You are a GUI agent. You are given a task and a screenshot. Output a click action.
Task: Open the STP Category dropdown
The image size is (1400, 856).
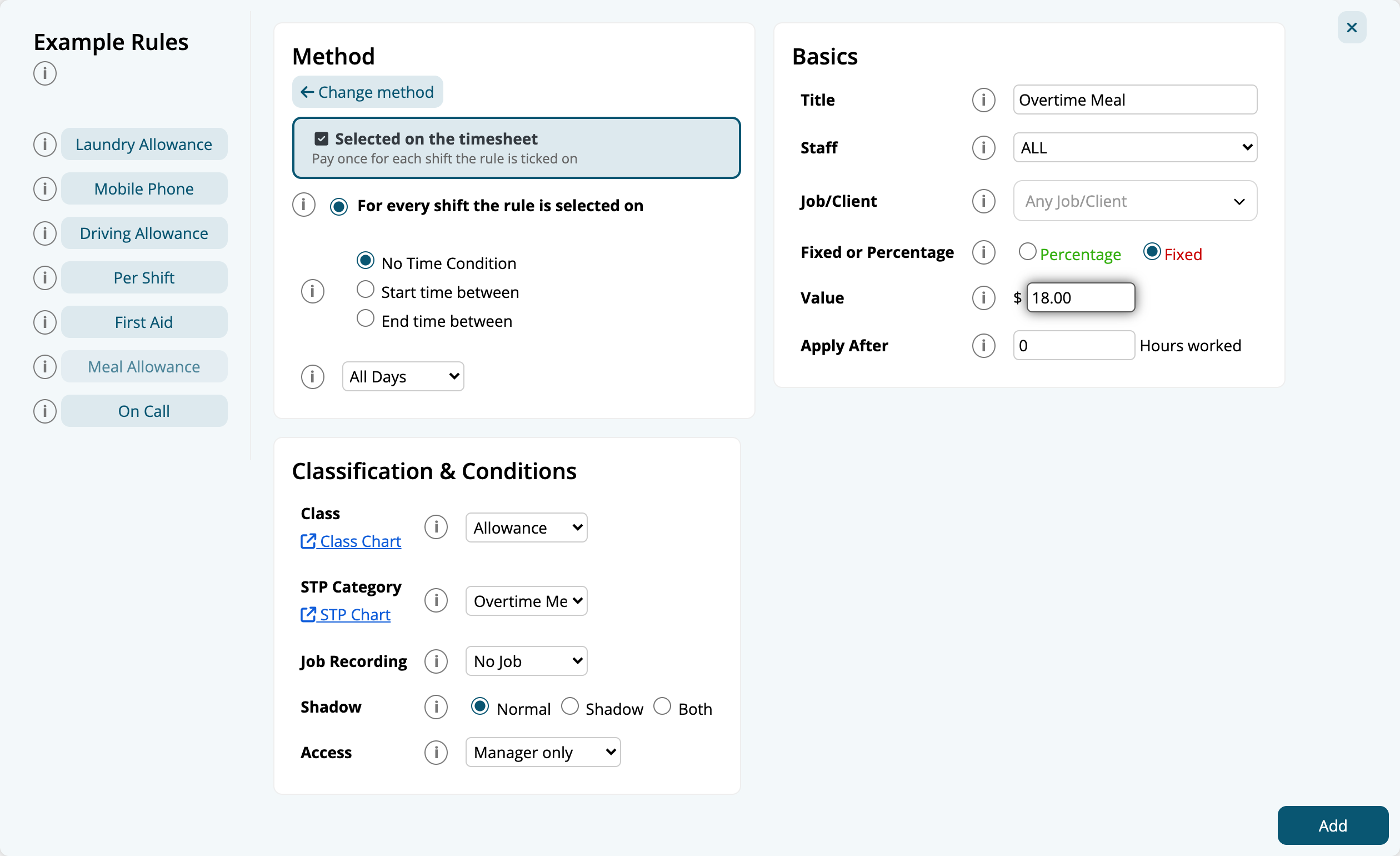click(526, 601)
